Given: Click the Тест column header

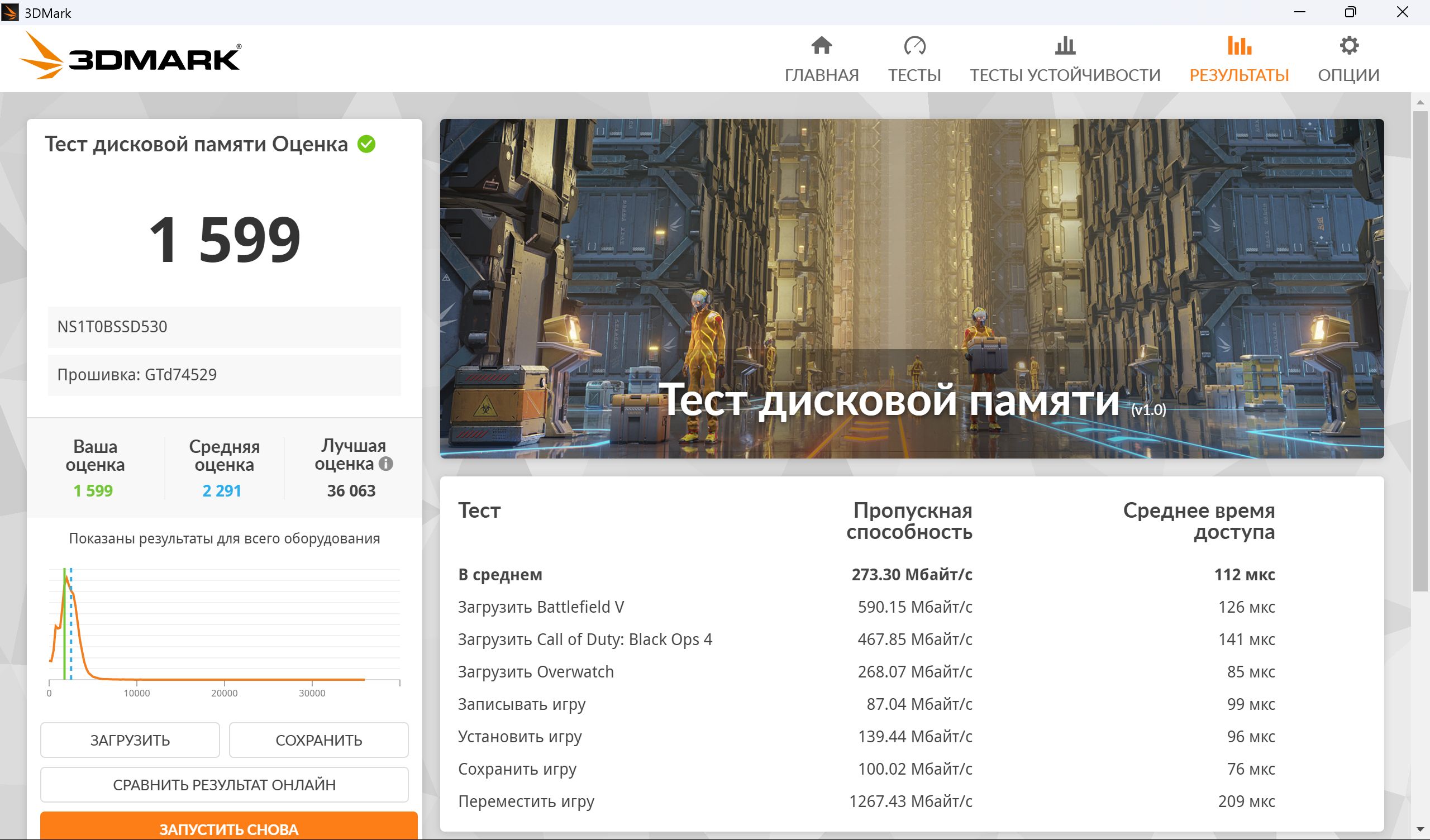Looking at the screenshot, I should (x=479, y=510).
